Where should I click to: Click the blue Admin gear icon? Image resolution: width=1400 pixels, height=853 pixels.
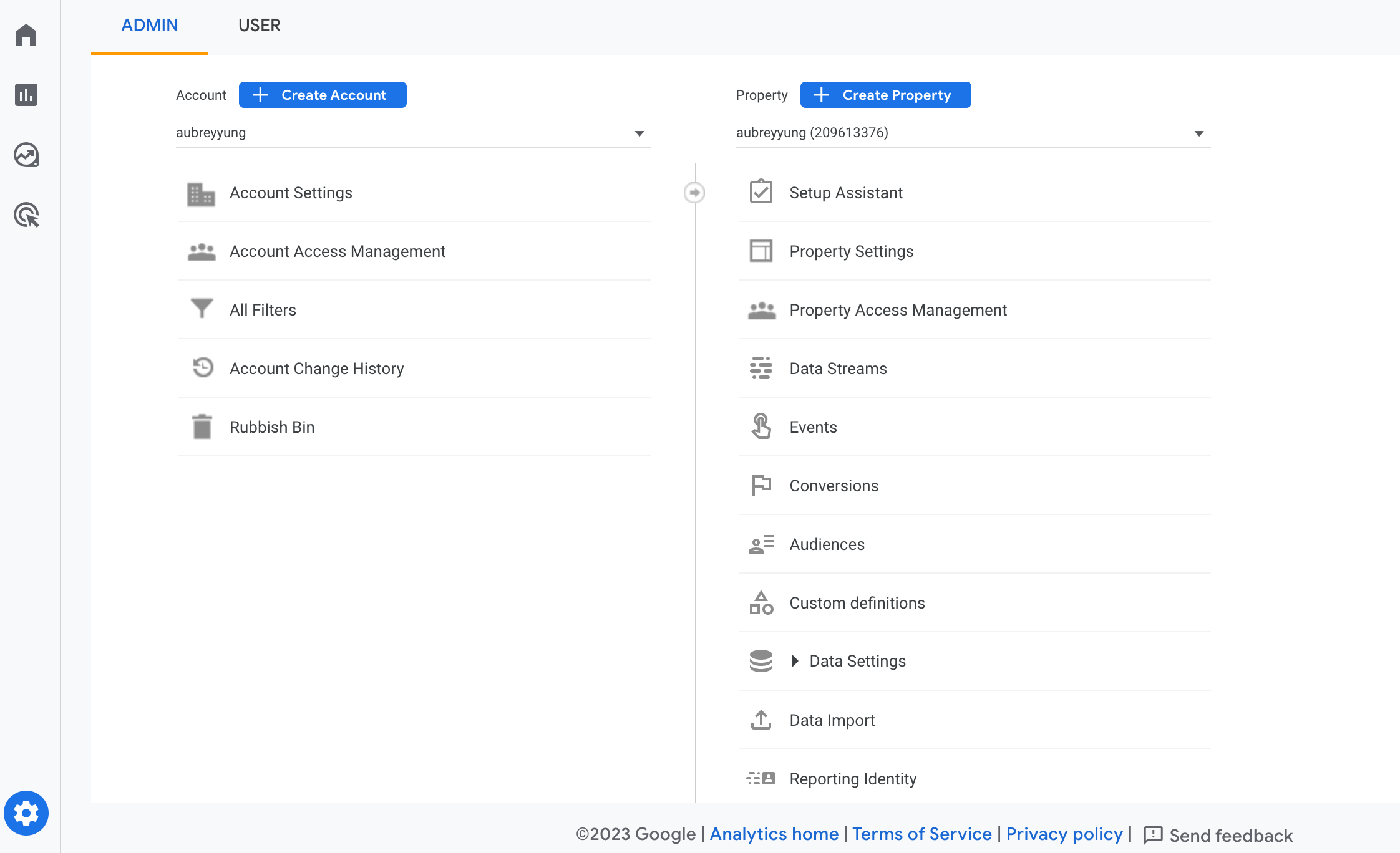pyautogui.click(x=26, y=813)
